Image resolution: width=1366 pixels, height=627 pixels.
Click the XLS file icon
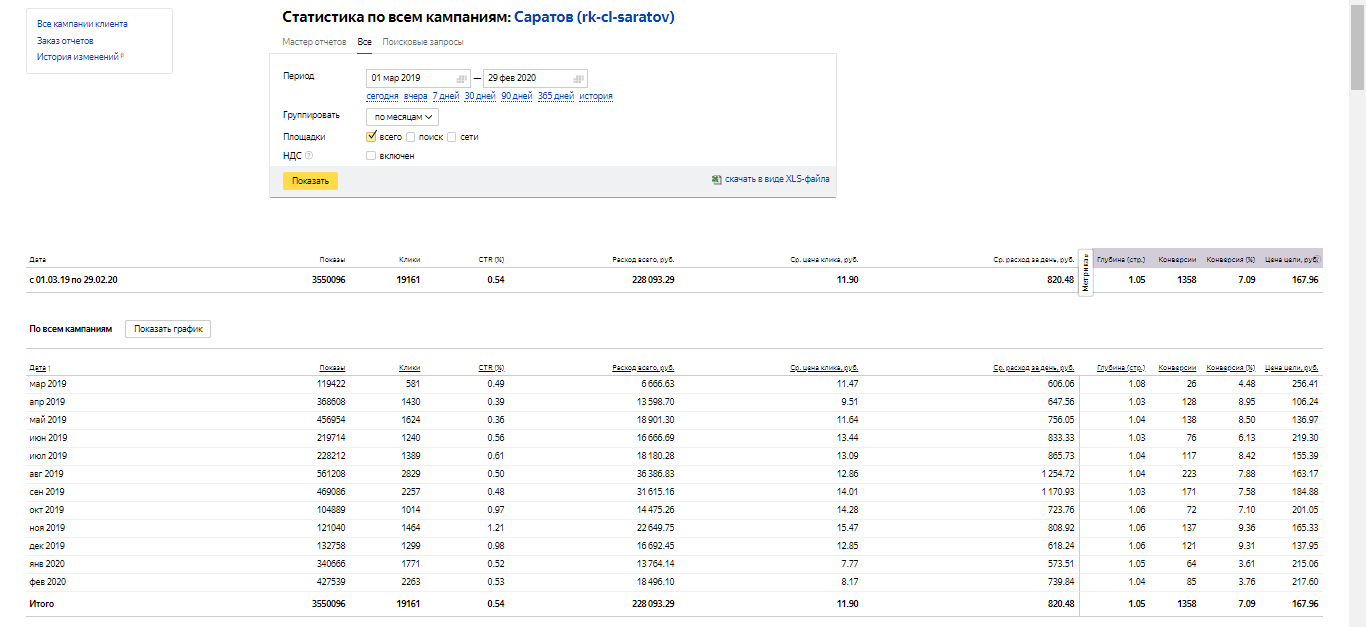click(716, 179)
